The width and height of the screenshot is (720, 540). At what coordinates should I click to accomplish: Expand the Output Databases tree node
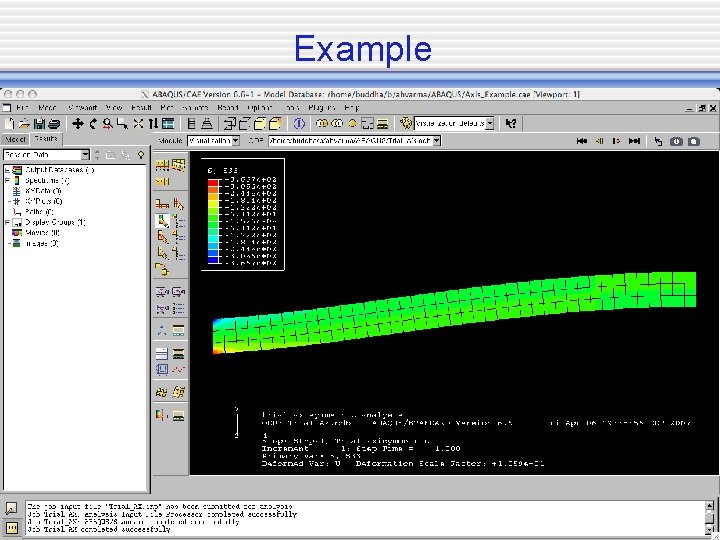[7, 170]
